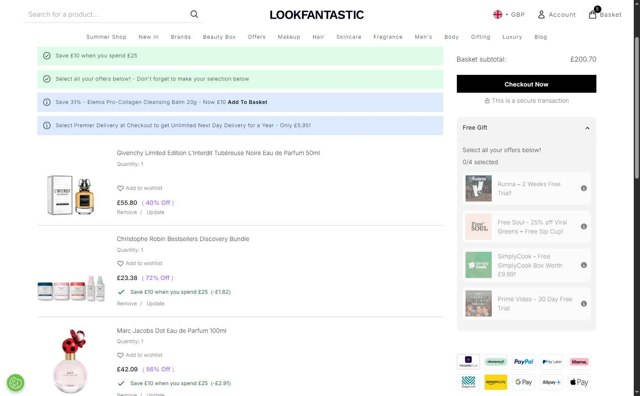Click the Amazon Pay icon
This screenshot has width=640, height=396.
496,383
